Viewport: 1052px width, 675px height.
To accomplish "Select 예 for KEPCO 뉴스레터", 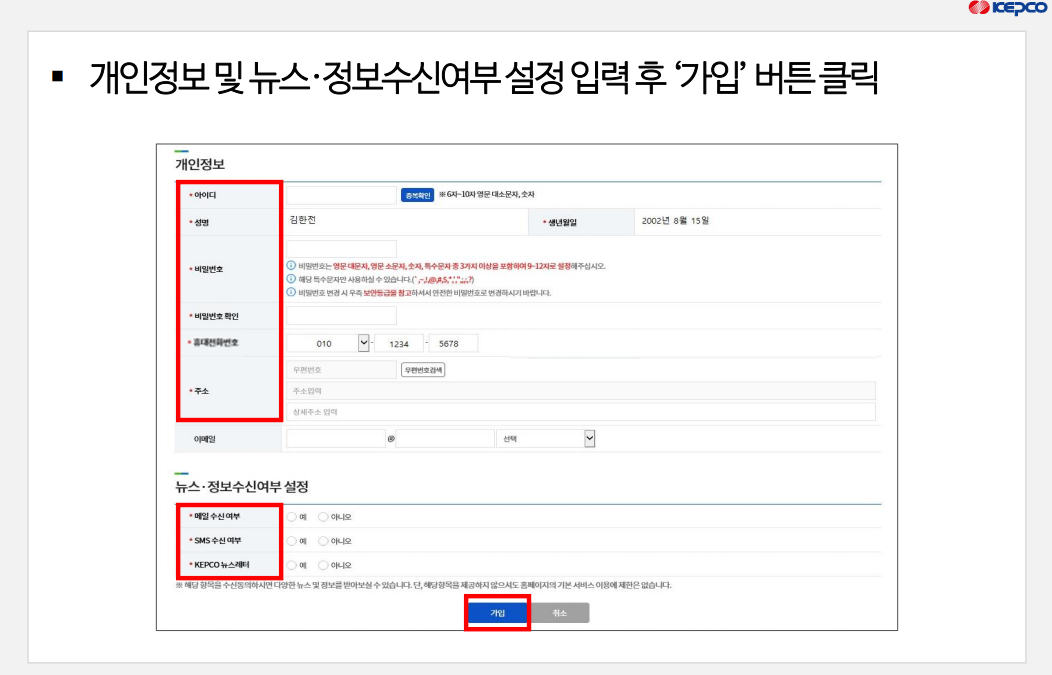I will coord(291,565).
